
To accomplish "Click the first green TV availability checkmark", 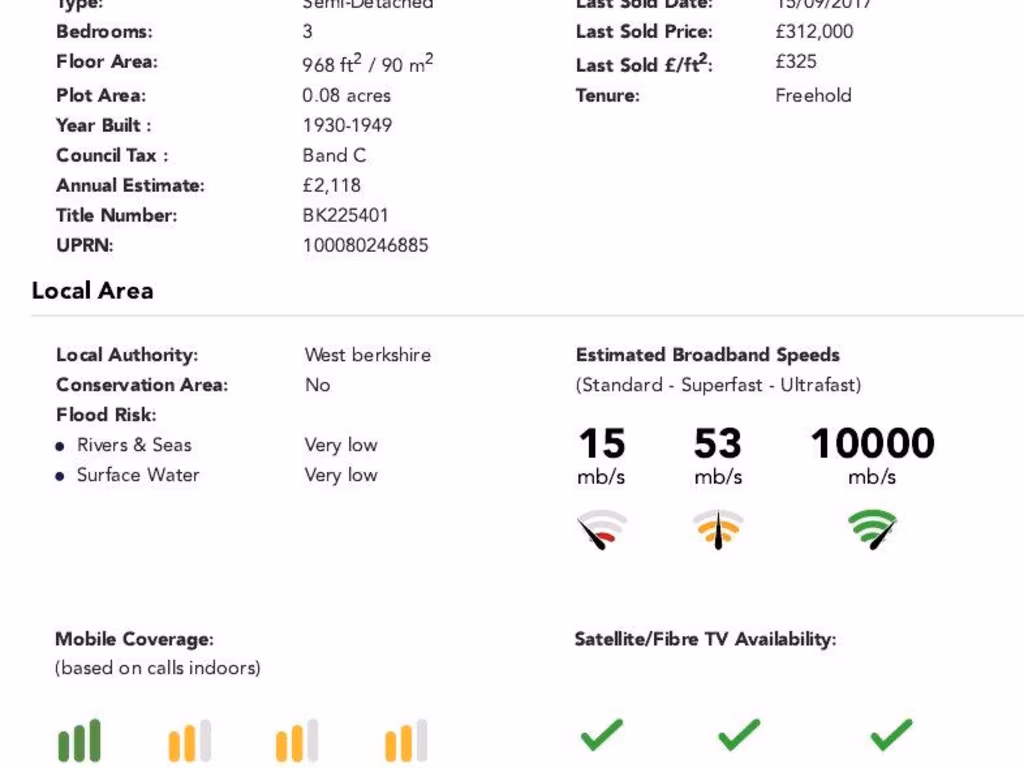I will 601,735.
